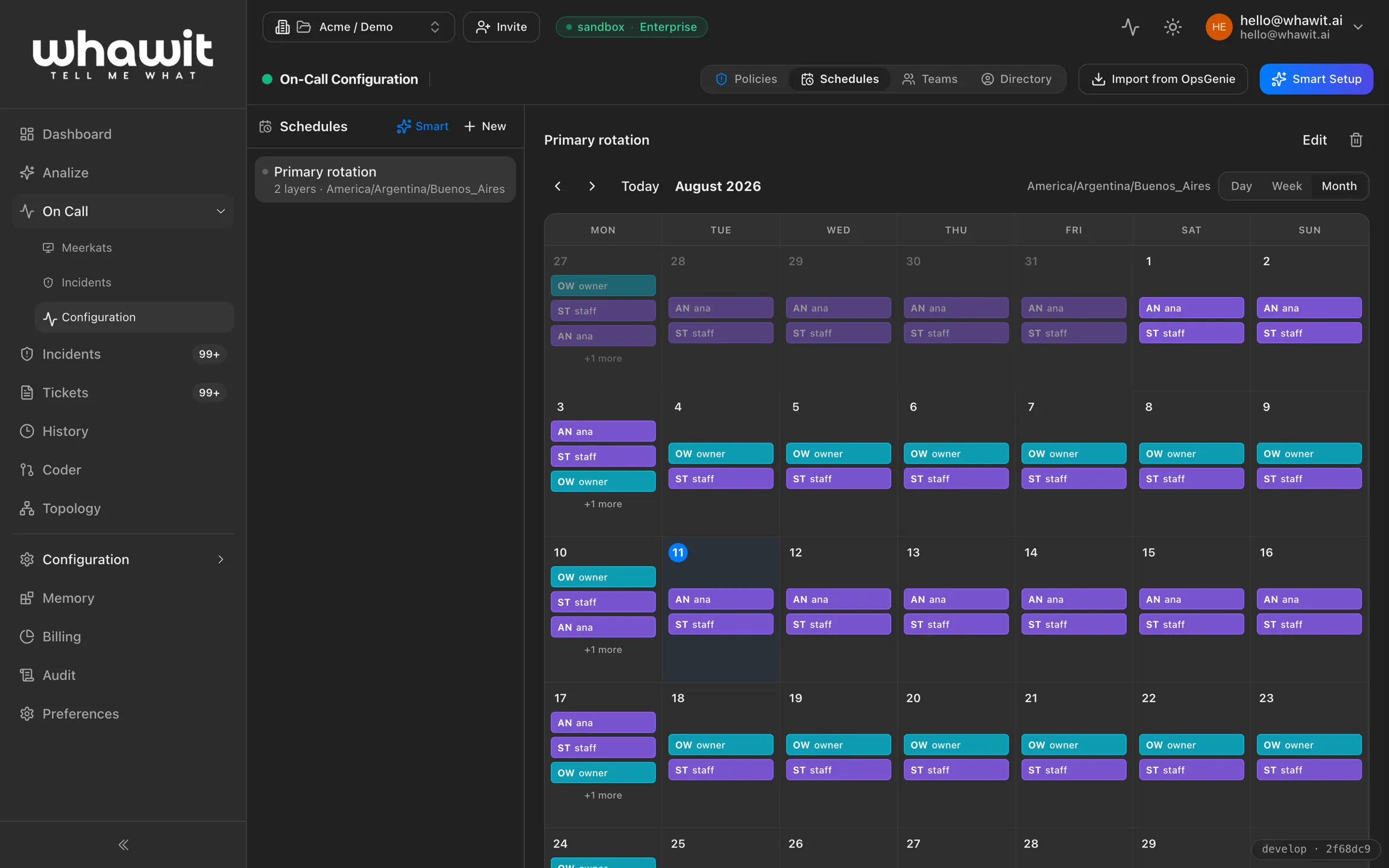
Task: Go to next month arrow
Action: [592, 186]
